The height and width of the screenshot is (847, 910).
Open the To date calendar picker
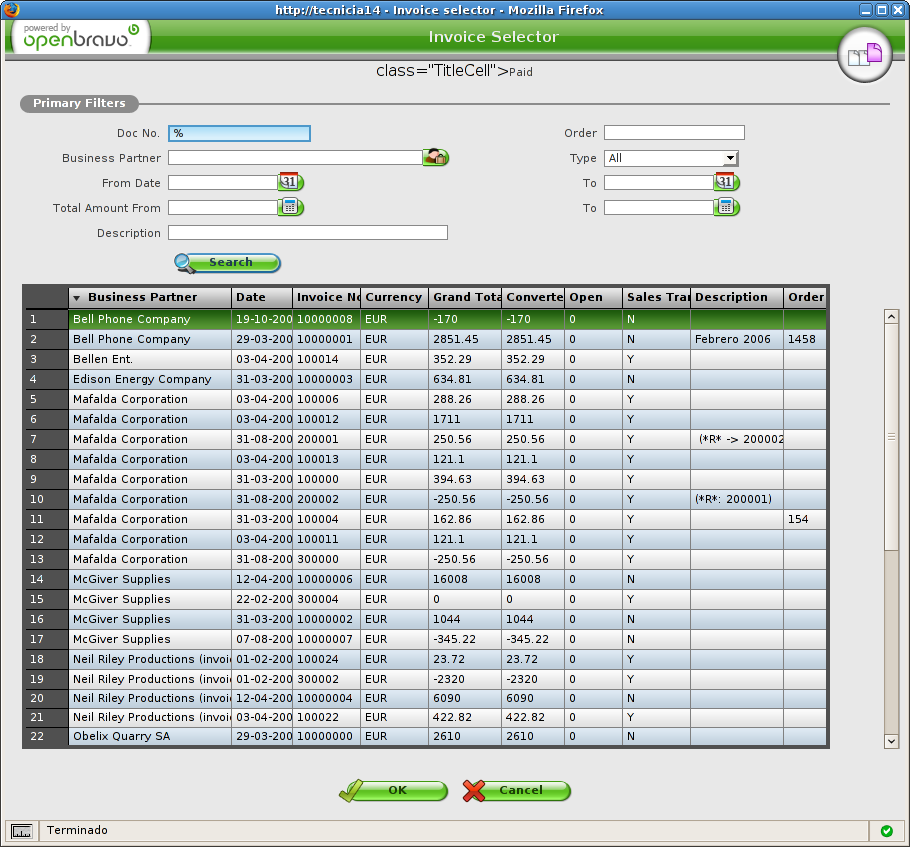(x=726, y=182)
